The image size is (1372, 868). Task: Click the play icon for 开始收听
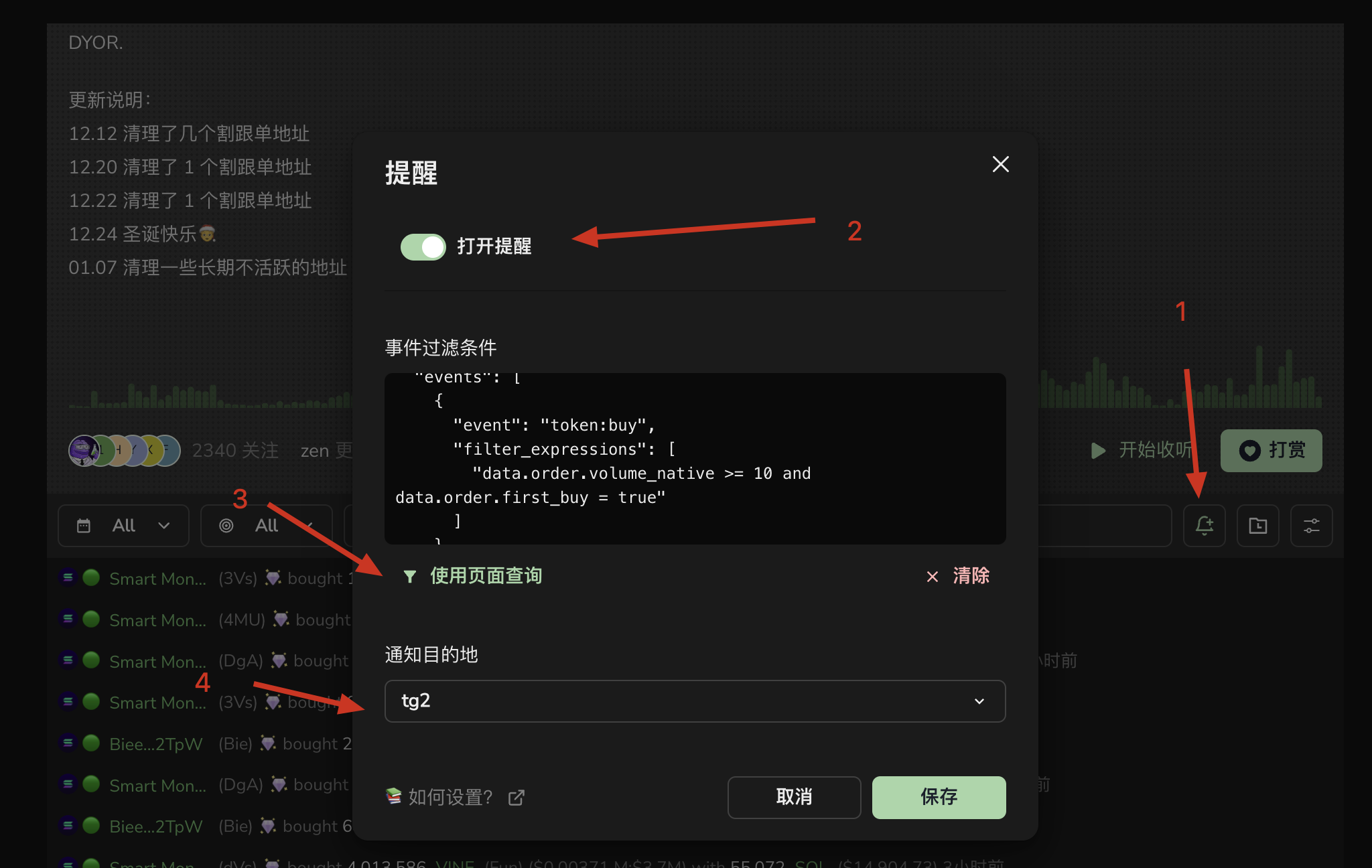(x=1098, y=450)
